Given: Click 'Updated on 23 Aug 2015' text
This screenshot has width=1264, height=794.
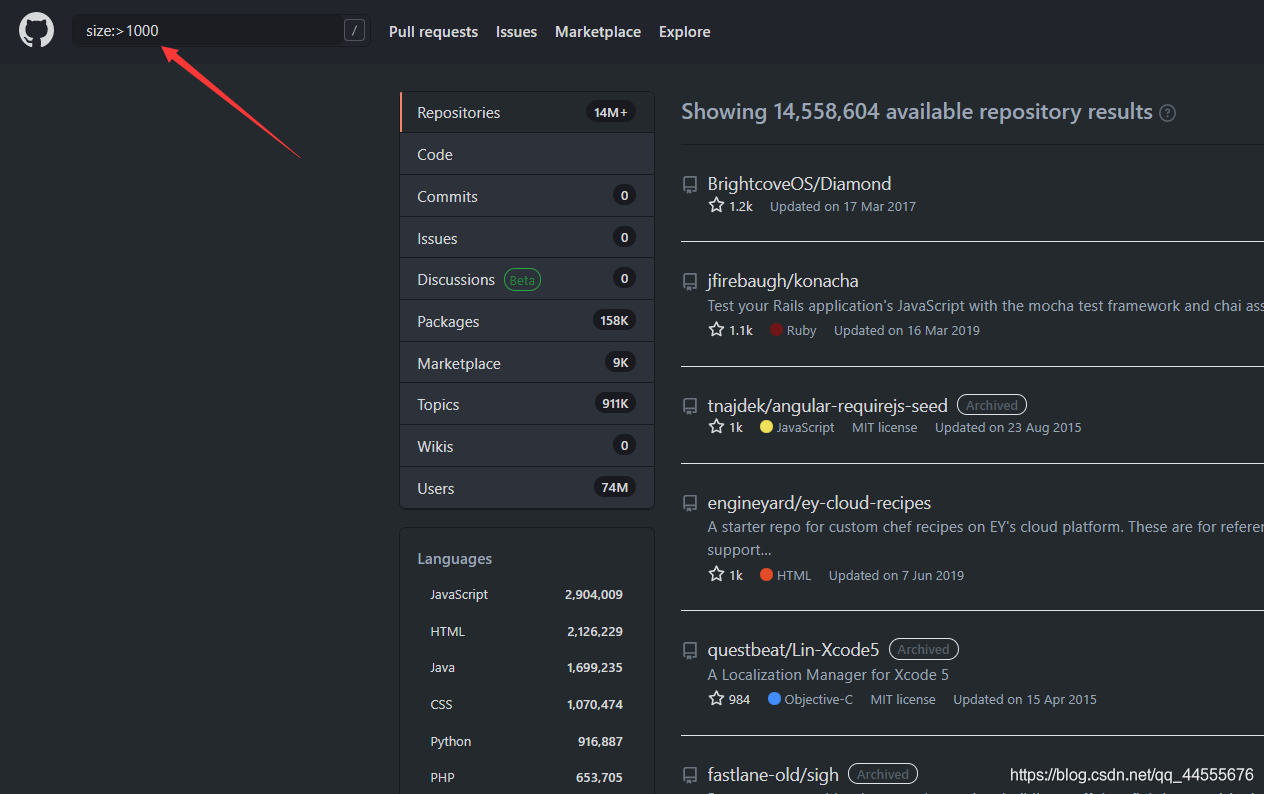Looking at the screenshot, I should (1008, 427).
